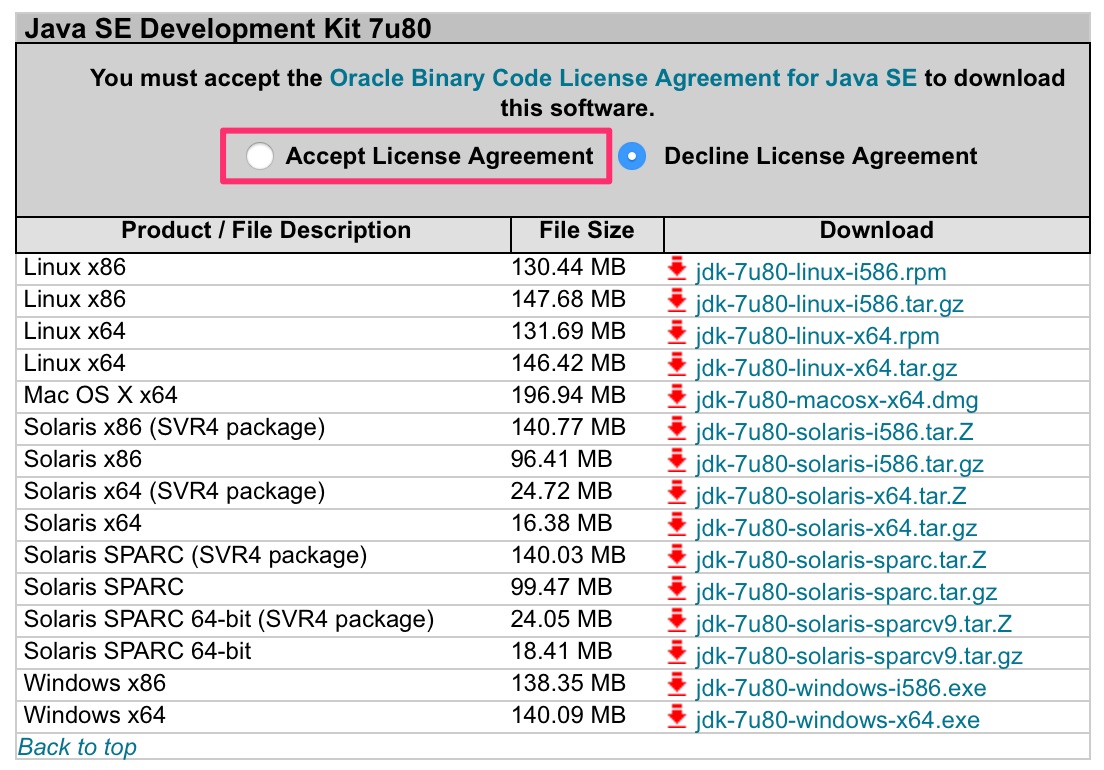Click the download icon for jdk-7u80-windows-x64.exe
The height and width of the screenshot is (770, 1104).
pyautogui.click(x=676, y=717)
